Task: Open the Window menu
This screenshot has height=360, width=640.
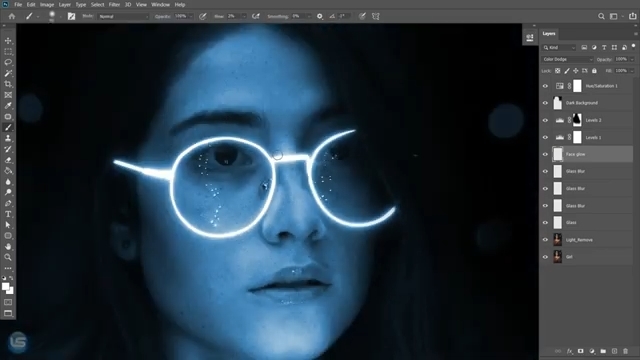Action: tap(160, 4)
